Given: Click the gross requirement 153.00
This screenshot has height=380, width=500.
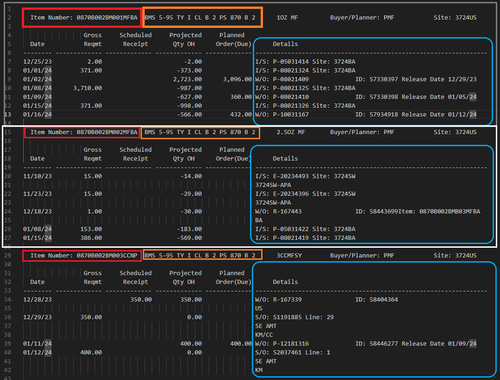Looking at the screenshot, I should [91, 229].
